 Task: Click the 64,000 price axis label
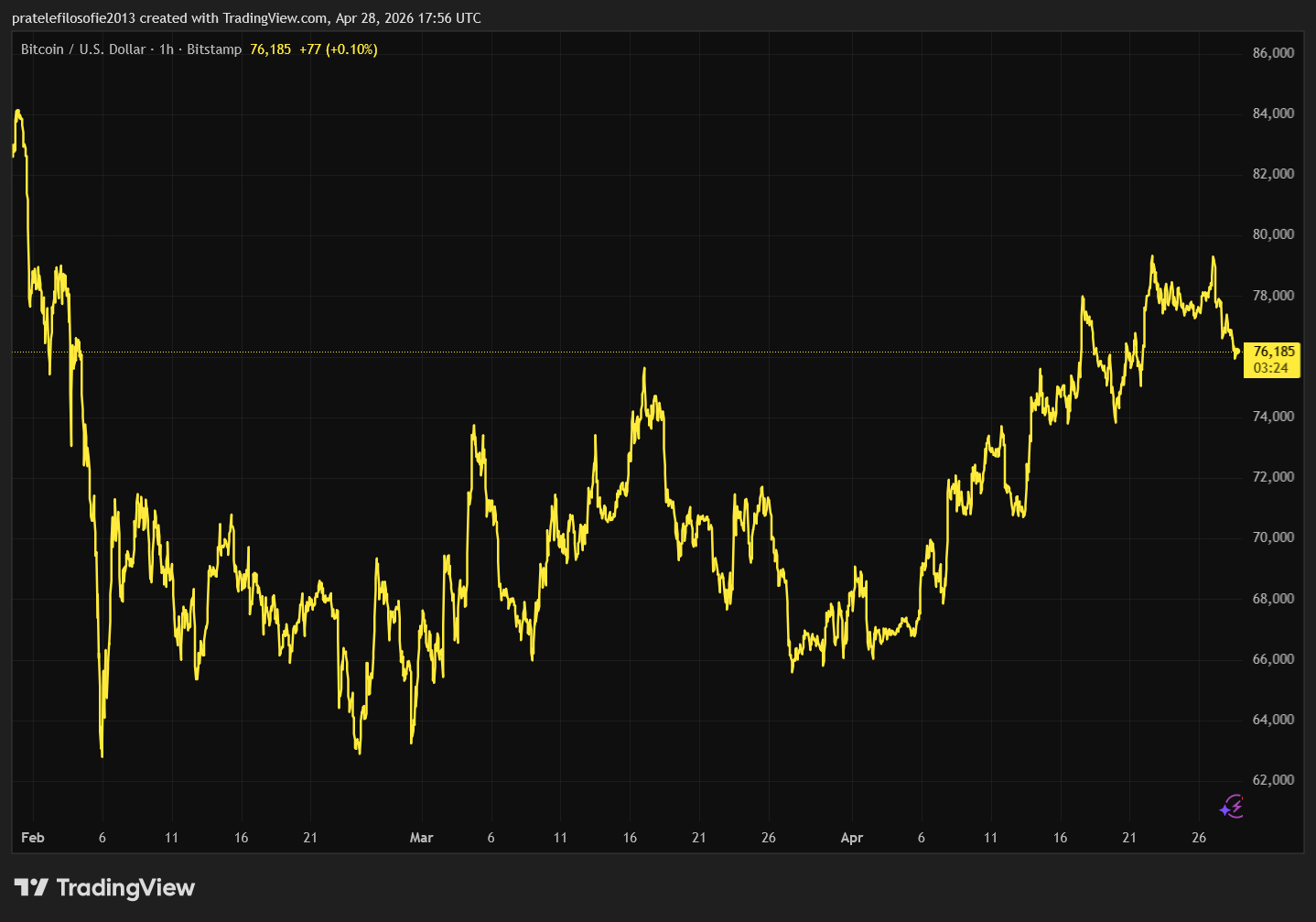(1273, 720)
